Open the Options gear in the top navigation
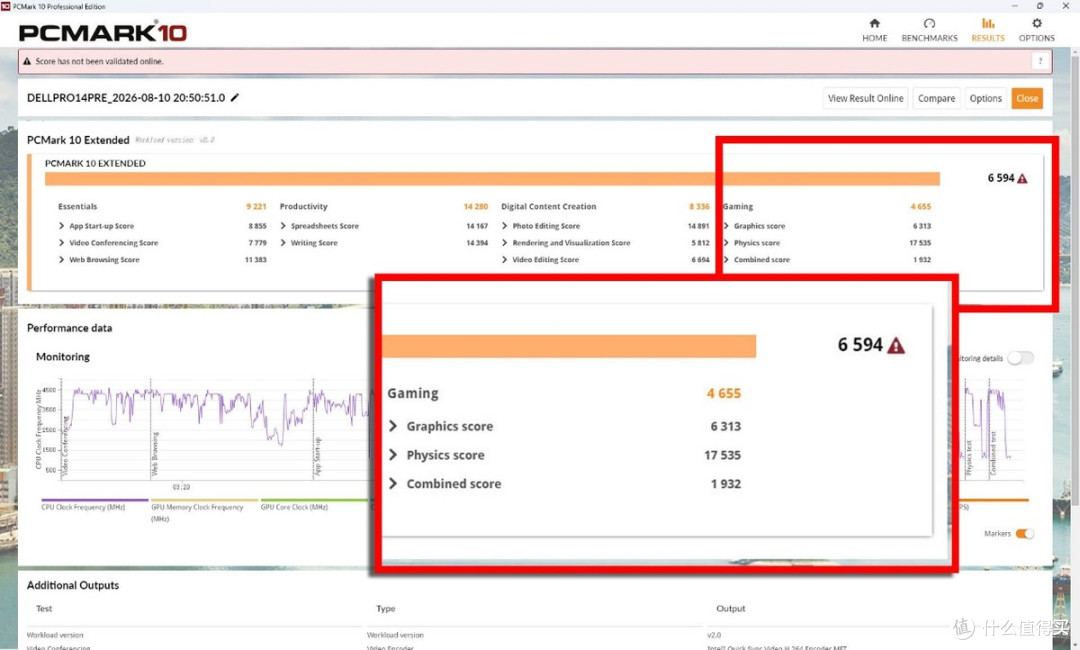 [1037, 23]
